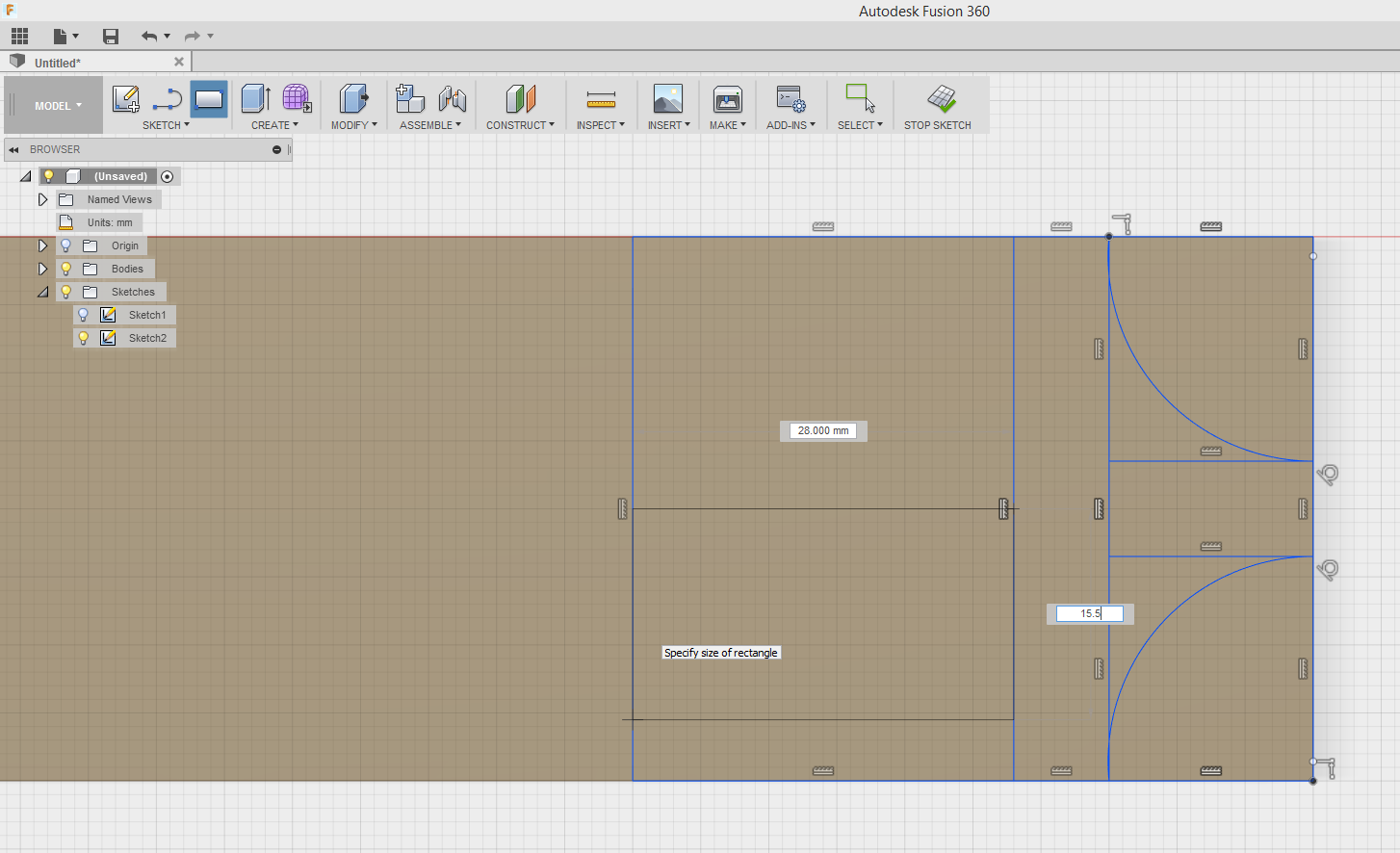
Task: Toggle visibility bulb of Sketch2
Action: [x=84, y=338]
